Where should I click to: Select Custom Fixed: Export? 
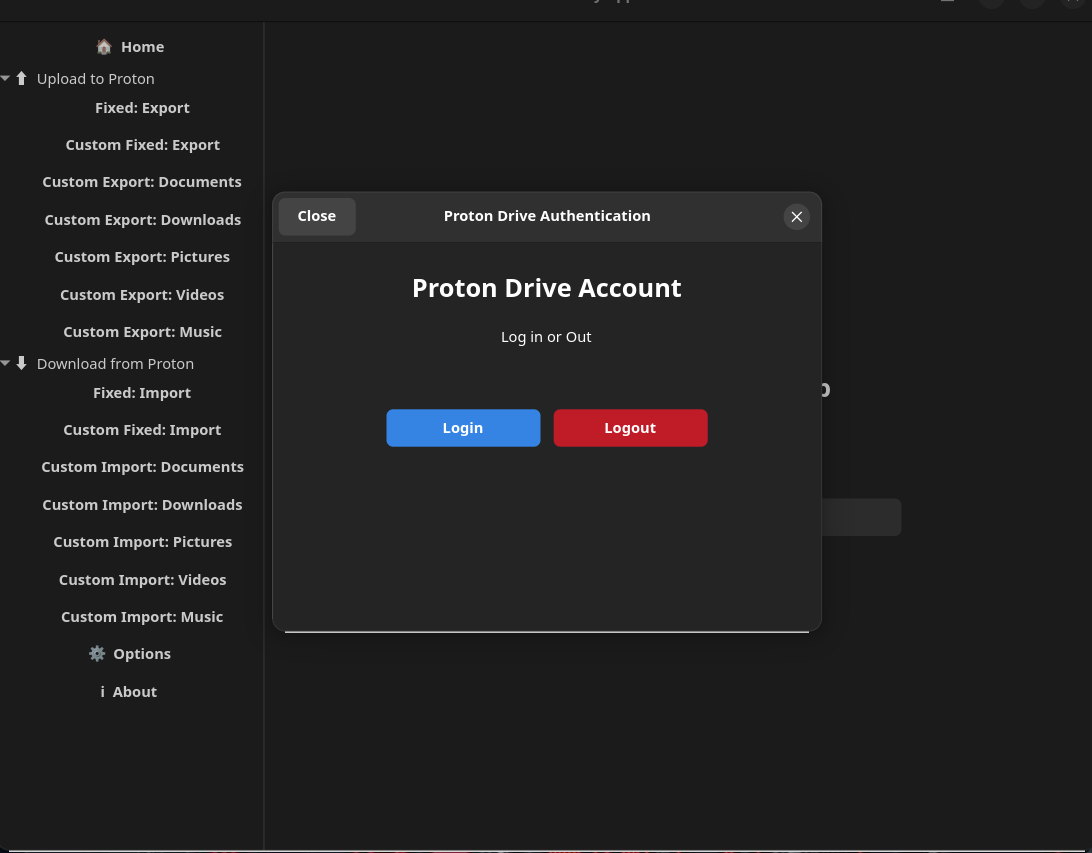[x=143, y=145]
